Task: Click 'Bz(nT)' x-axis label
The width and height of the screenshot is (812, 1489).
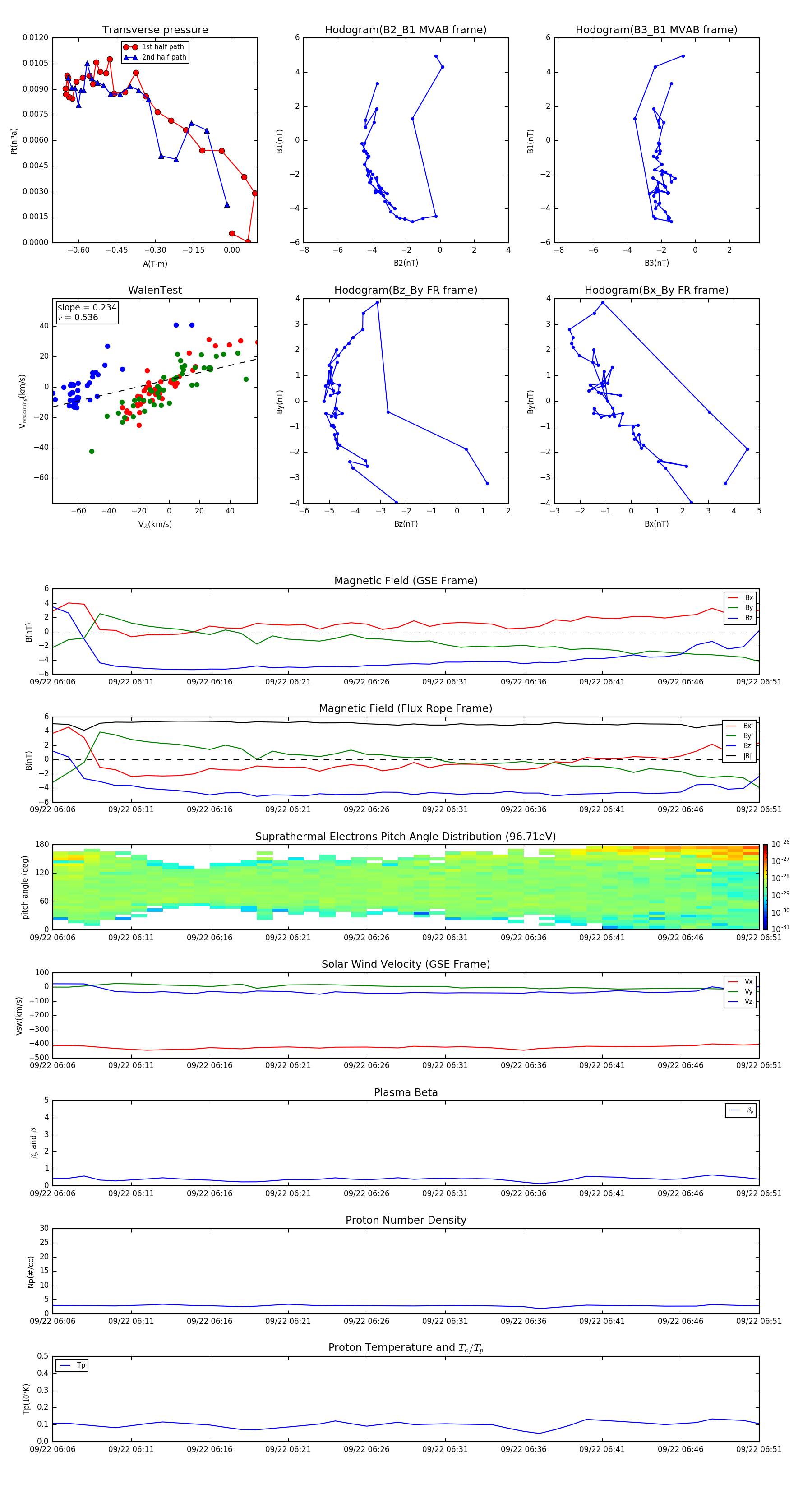Action: tap(406, 524)
